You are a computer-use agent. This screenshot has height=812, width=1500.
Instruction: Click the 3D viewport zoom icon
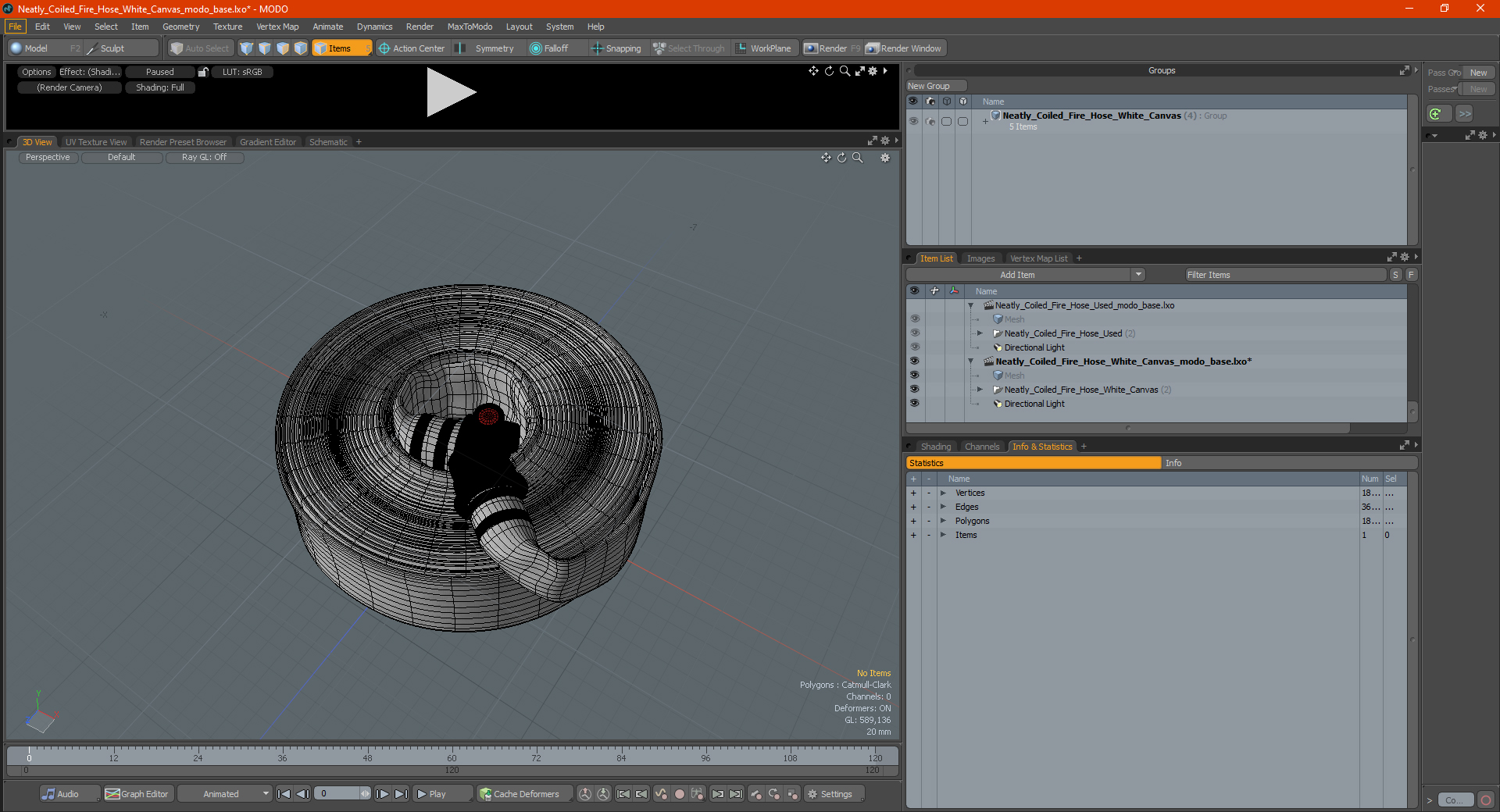click(857, 158)
